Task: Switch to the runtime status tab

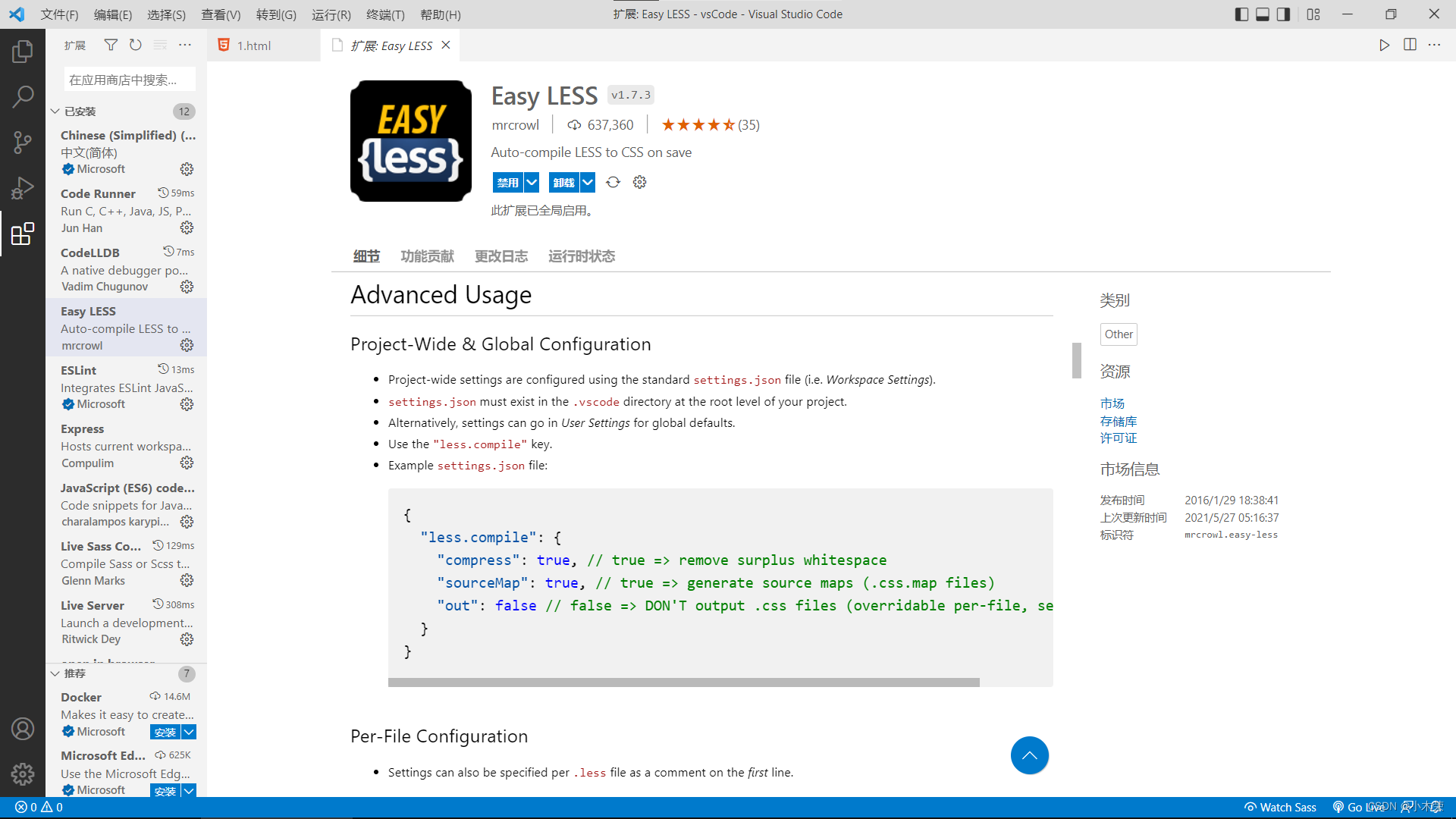Action: click(x=582, y=256)
